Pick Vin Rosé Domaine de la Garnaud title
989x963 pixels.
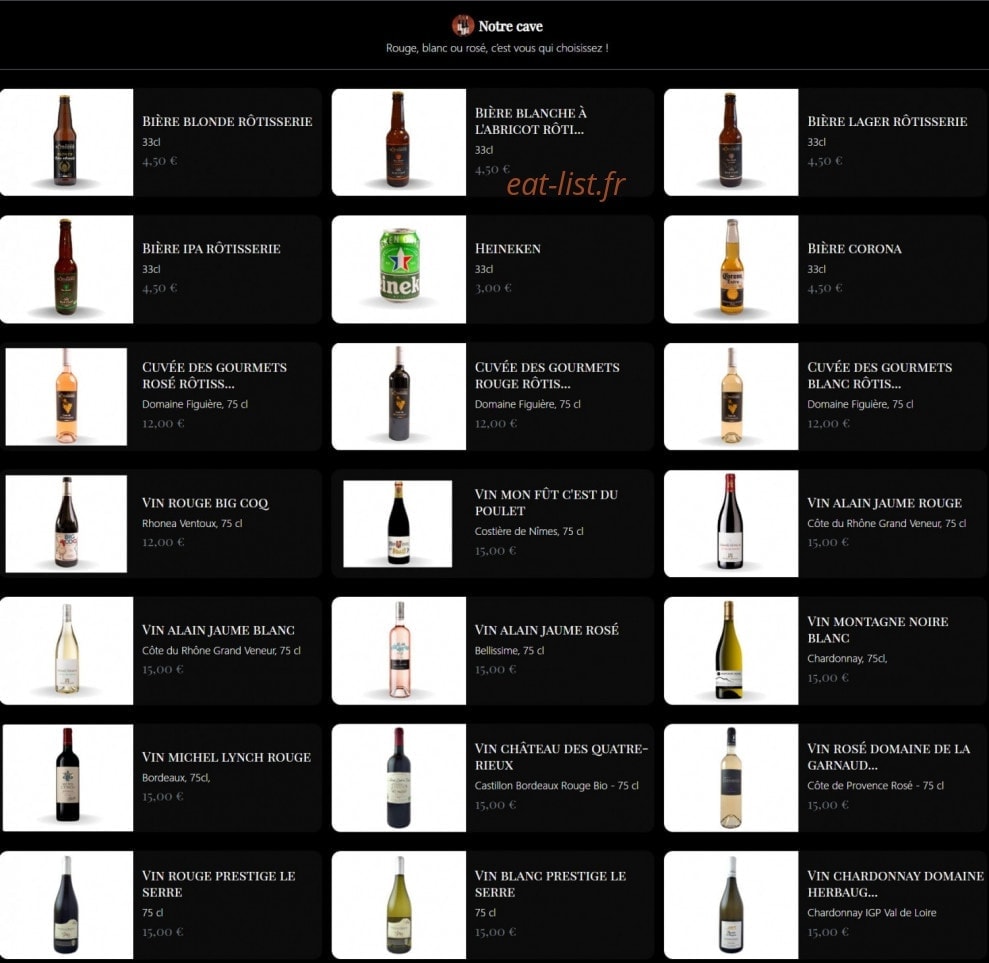pyautogui.click(x=889, y=757)
